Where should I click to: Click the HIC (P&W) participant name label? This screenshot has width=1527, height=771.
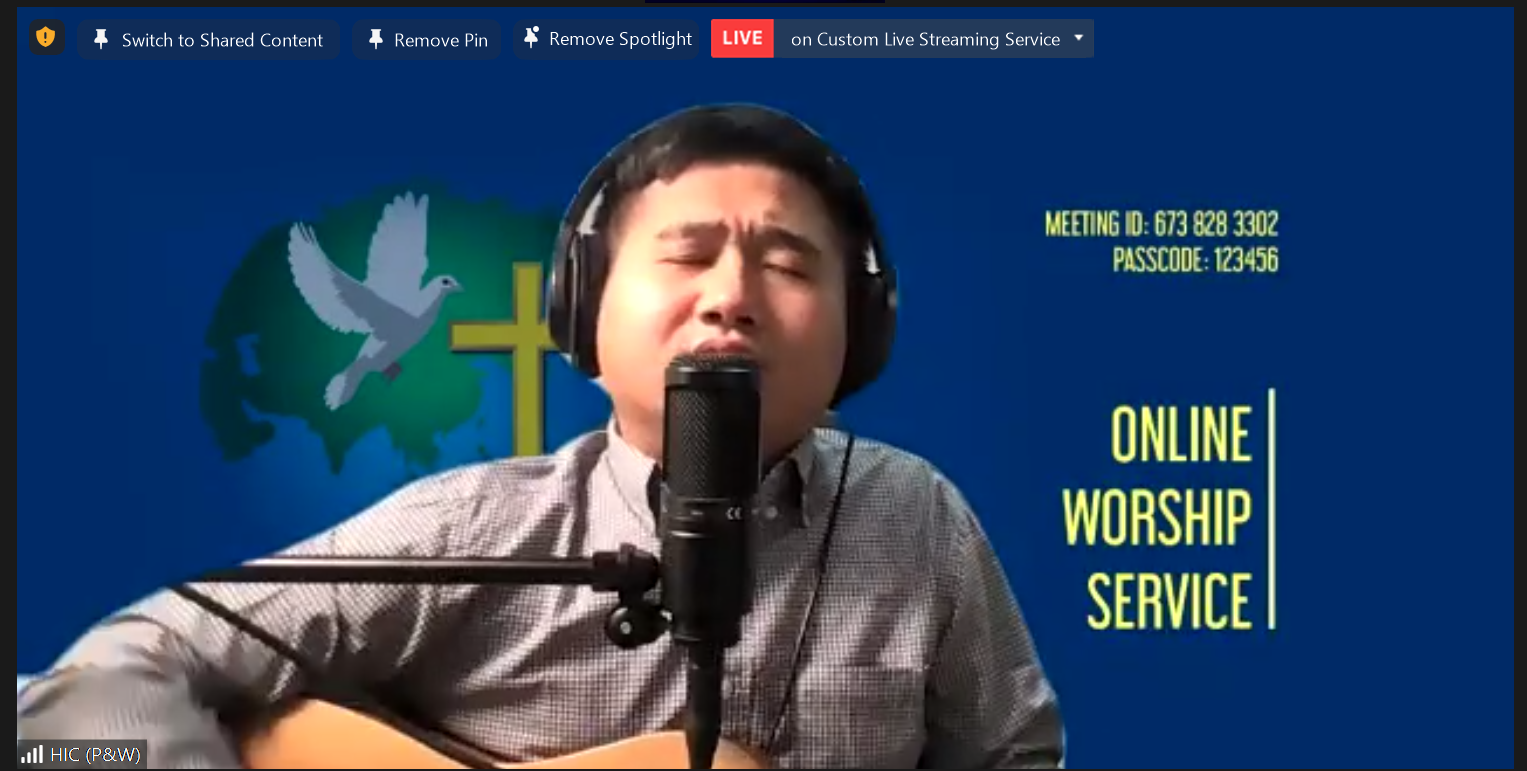point(96,754)
